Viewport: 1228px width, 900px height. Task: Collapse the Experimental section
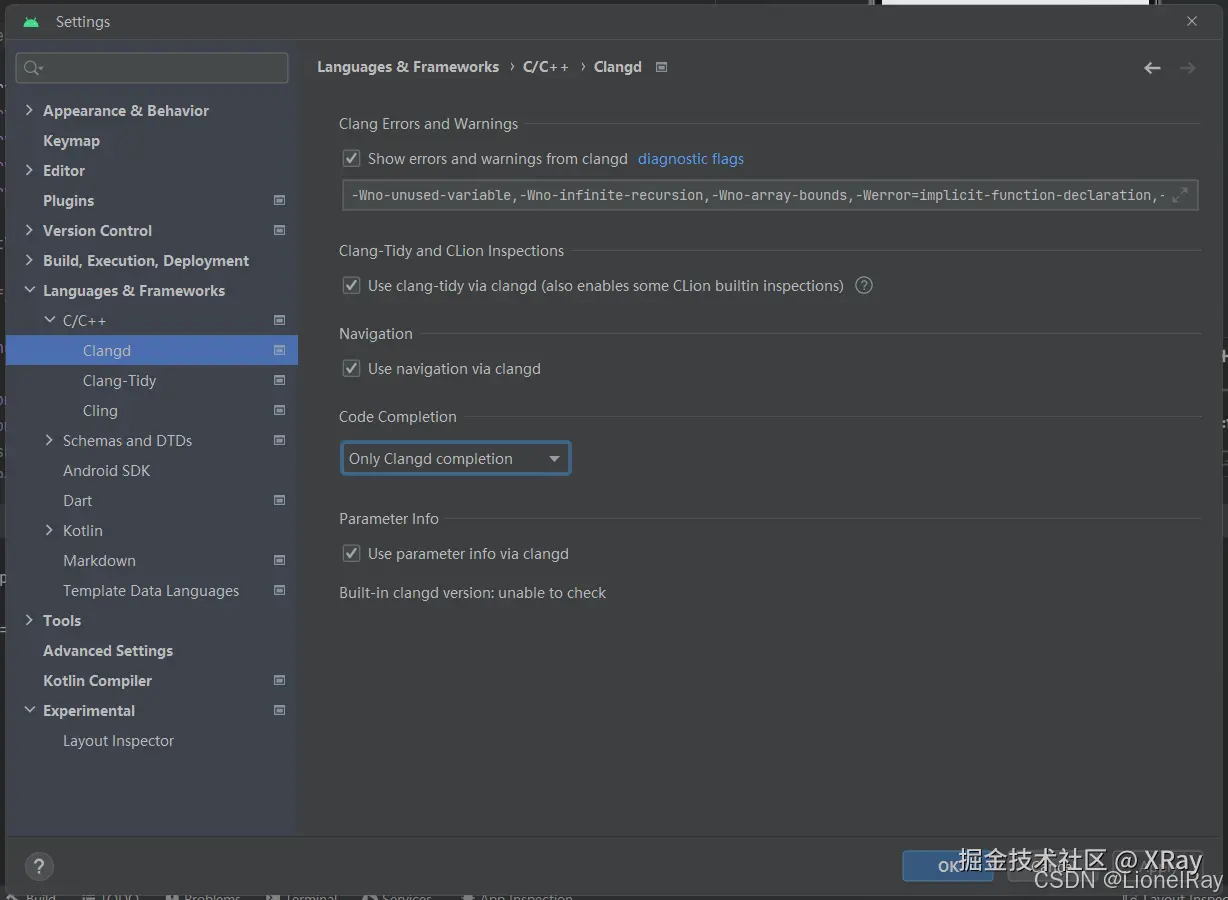pos(29,710)
